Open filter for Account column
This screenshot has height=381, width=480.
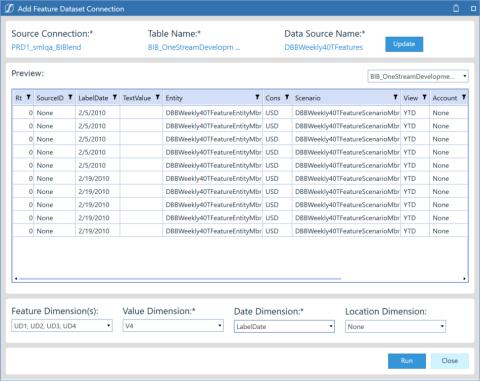pyautogui.click(x=464, y=97)
